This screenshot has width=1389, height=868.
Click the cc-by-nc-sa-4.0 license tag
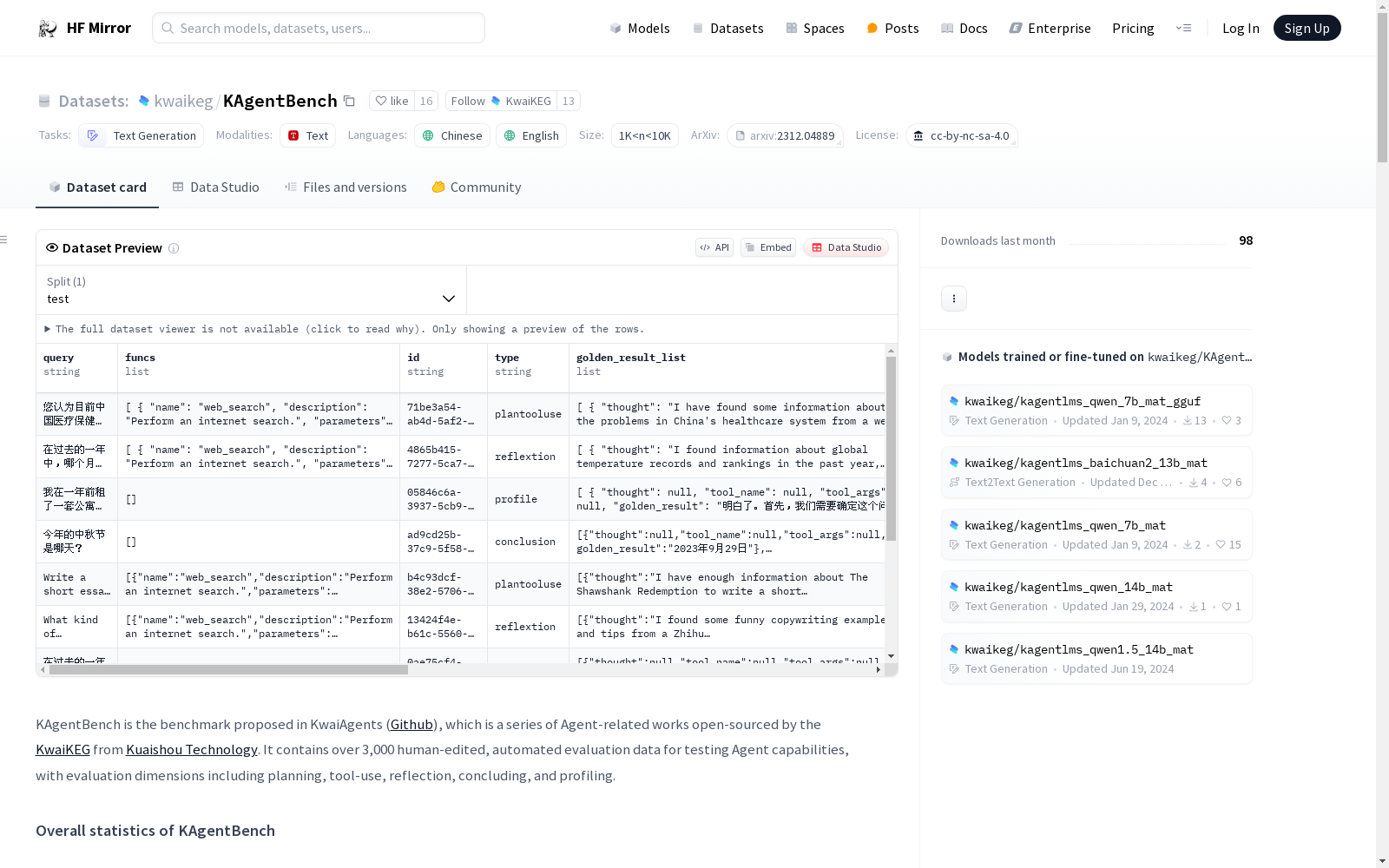[x=961, y=135]
